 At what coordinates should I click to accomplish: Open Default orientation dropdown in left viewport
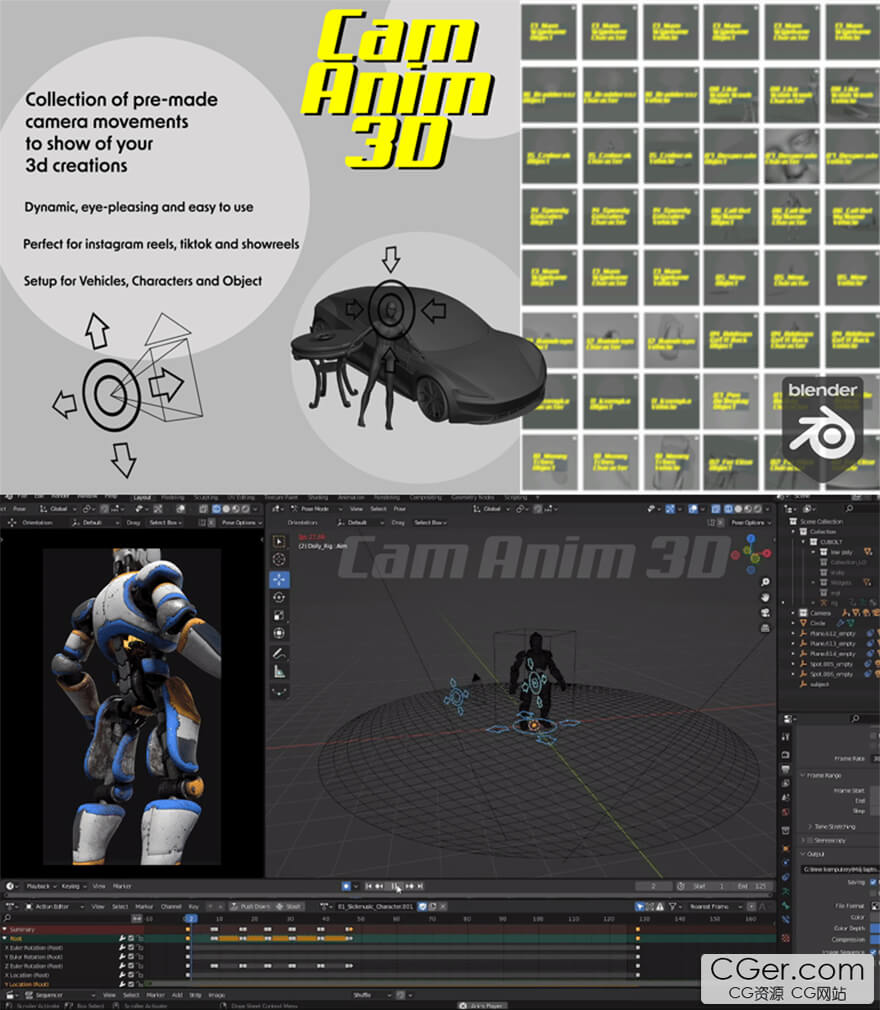[97, 523]
